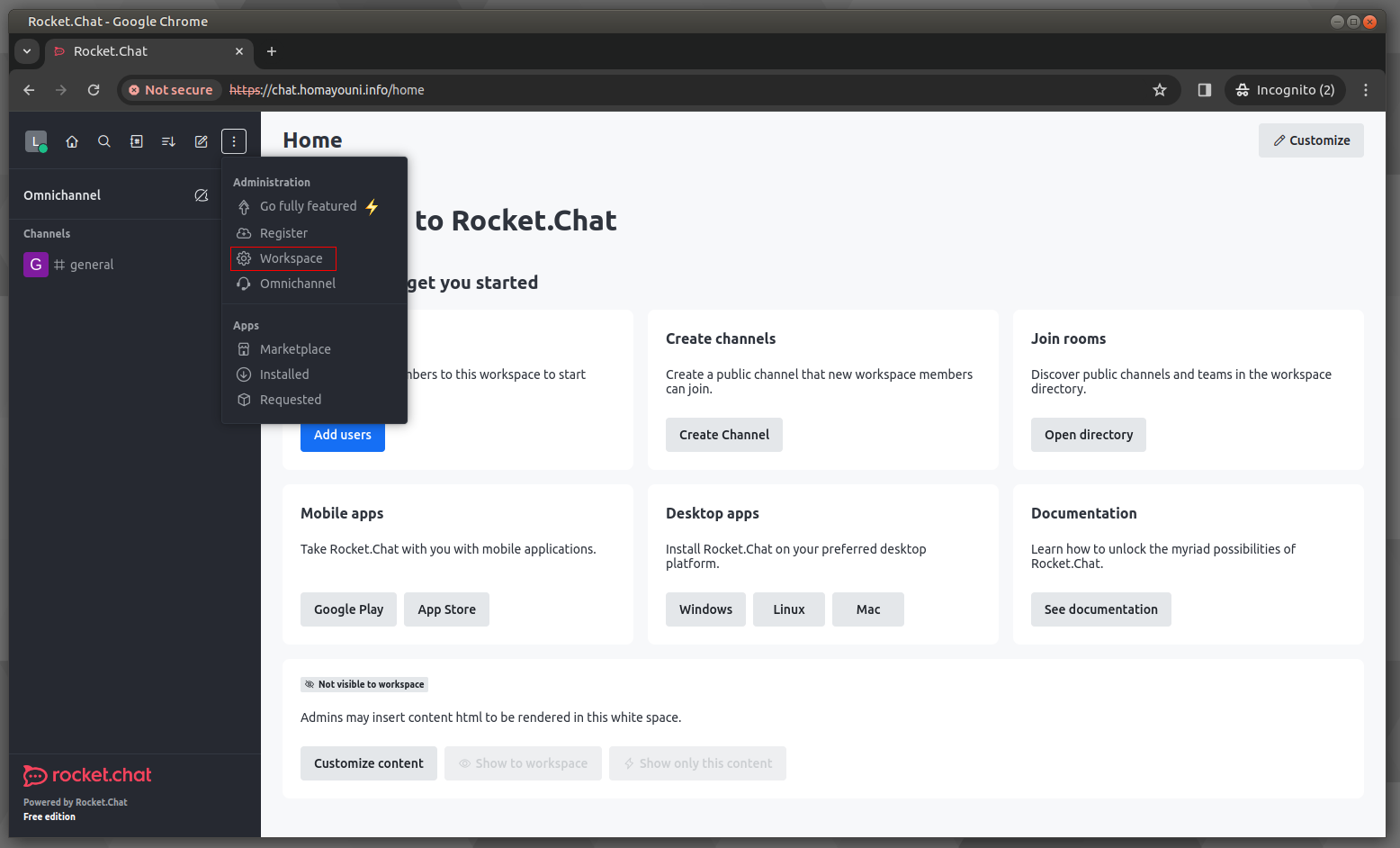Toggle Chrome side panel icon
Image resolution: width=1400 pixels, height=848 pixels.
1205,90
